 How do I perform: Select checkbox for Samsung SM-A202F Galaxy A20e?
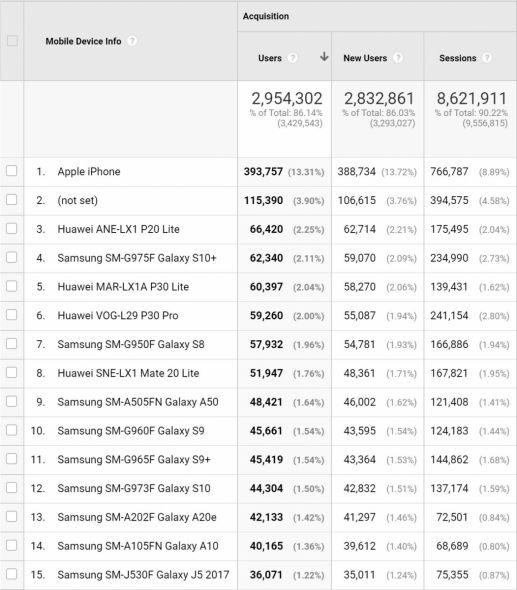click(12, 517)
